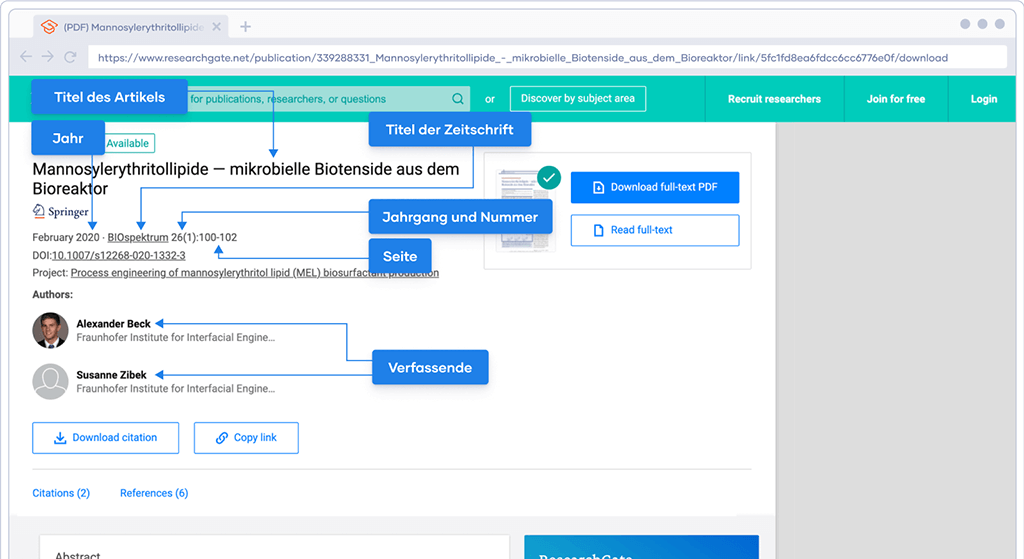Click Alexander Beck's profile photo

tap(50, 330)
